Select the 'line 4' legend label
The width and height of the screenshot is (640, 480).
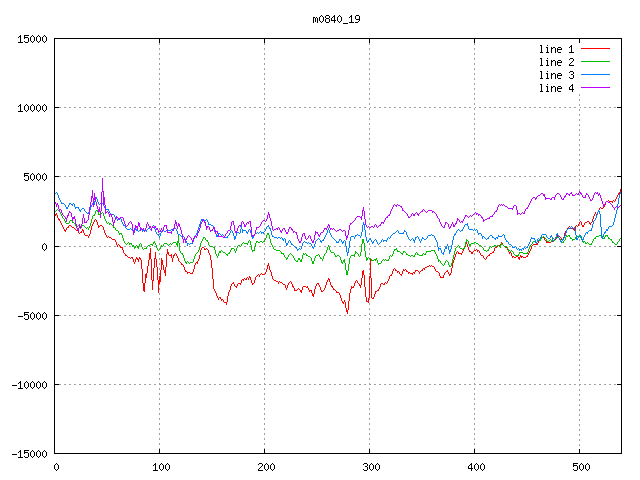[557, 88]
